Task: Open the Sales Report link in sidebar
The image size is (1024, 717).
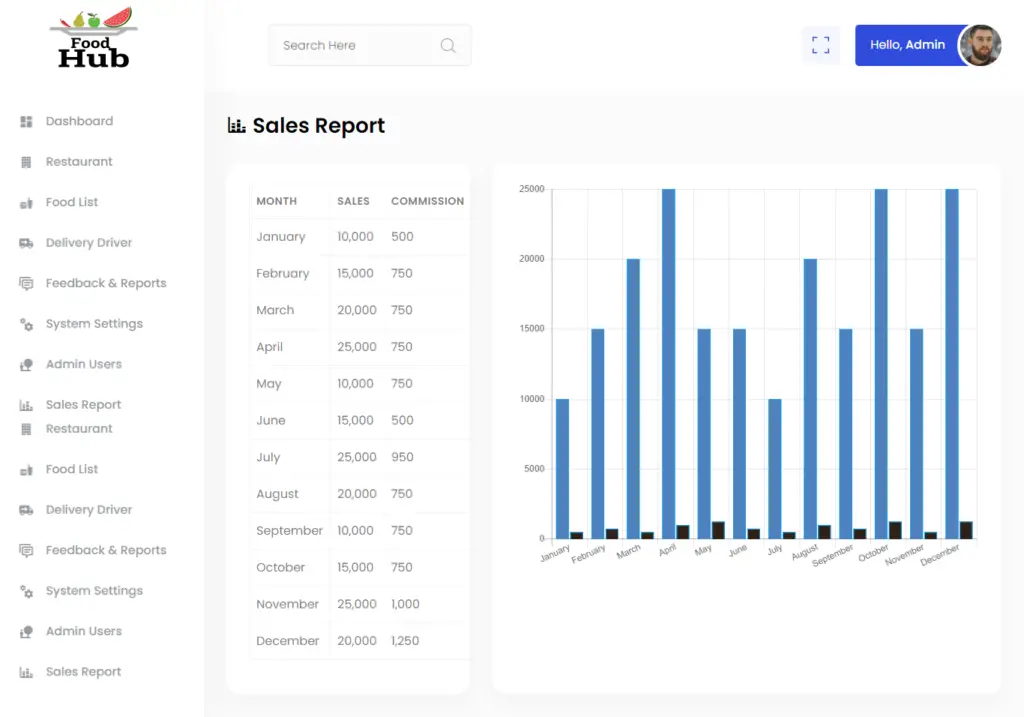Action: [82, 404]
